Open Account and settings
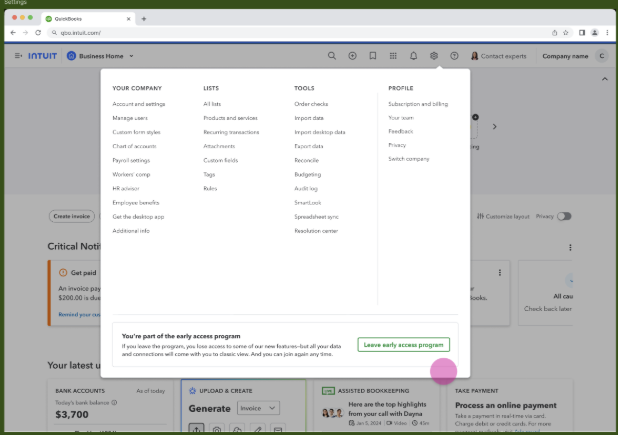The image size is (618, 435). (137, 104)
